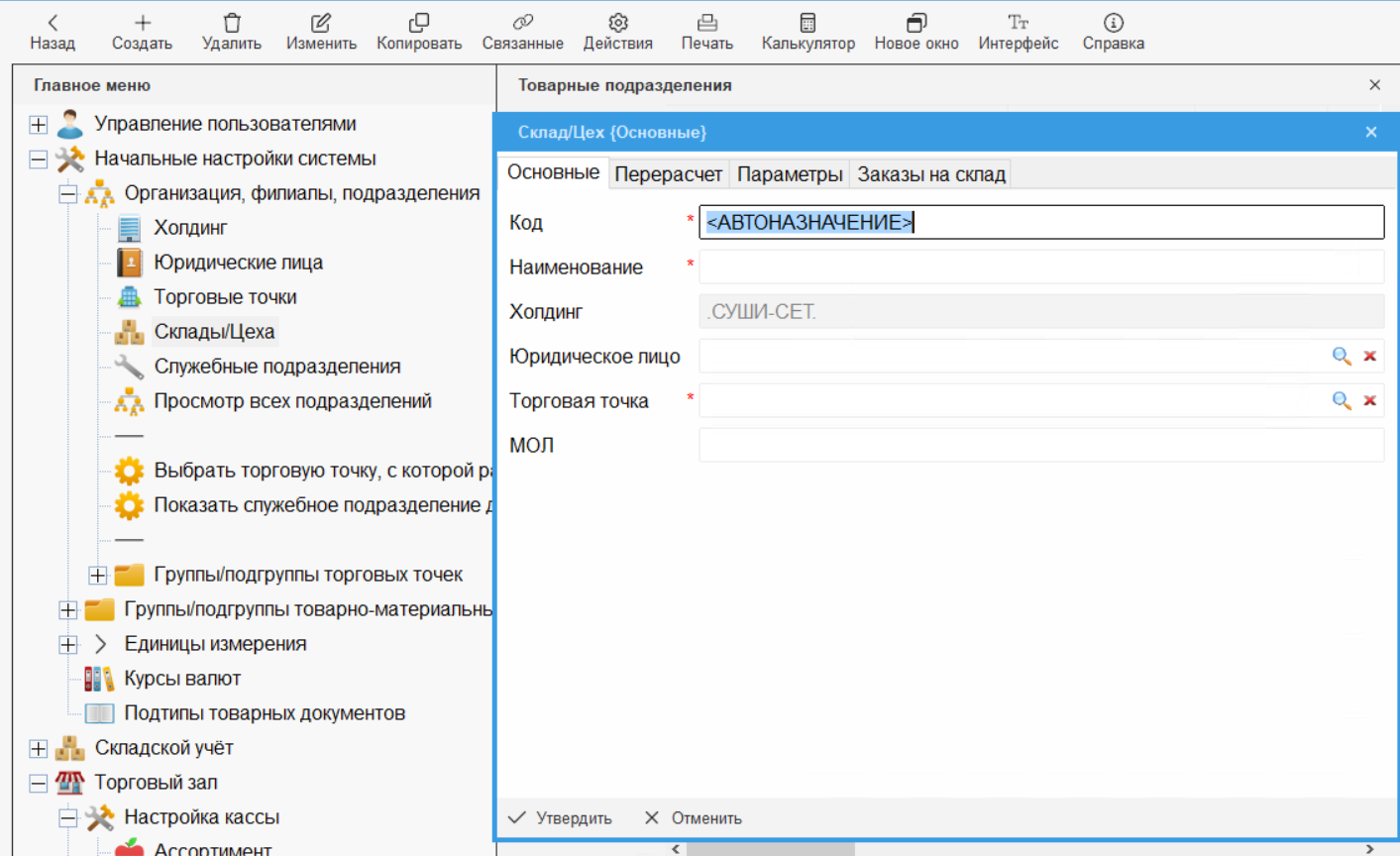
Task: Click into the Наименование input field
Action: 1040,267
